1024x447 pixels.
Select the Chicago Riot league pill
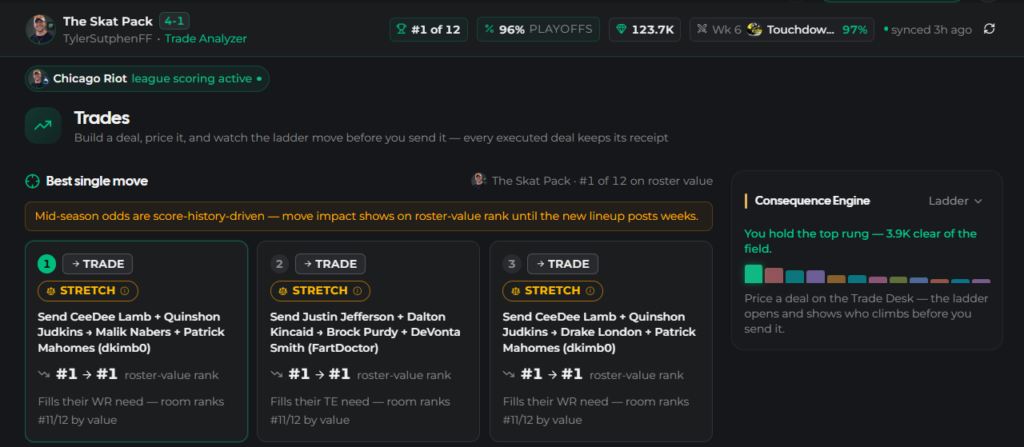pos(148,78)
